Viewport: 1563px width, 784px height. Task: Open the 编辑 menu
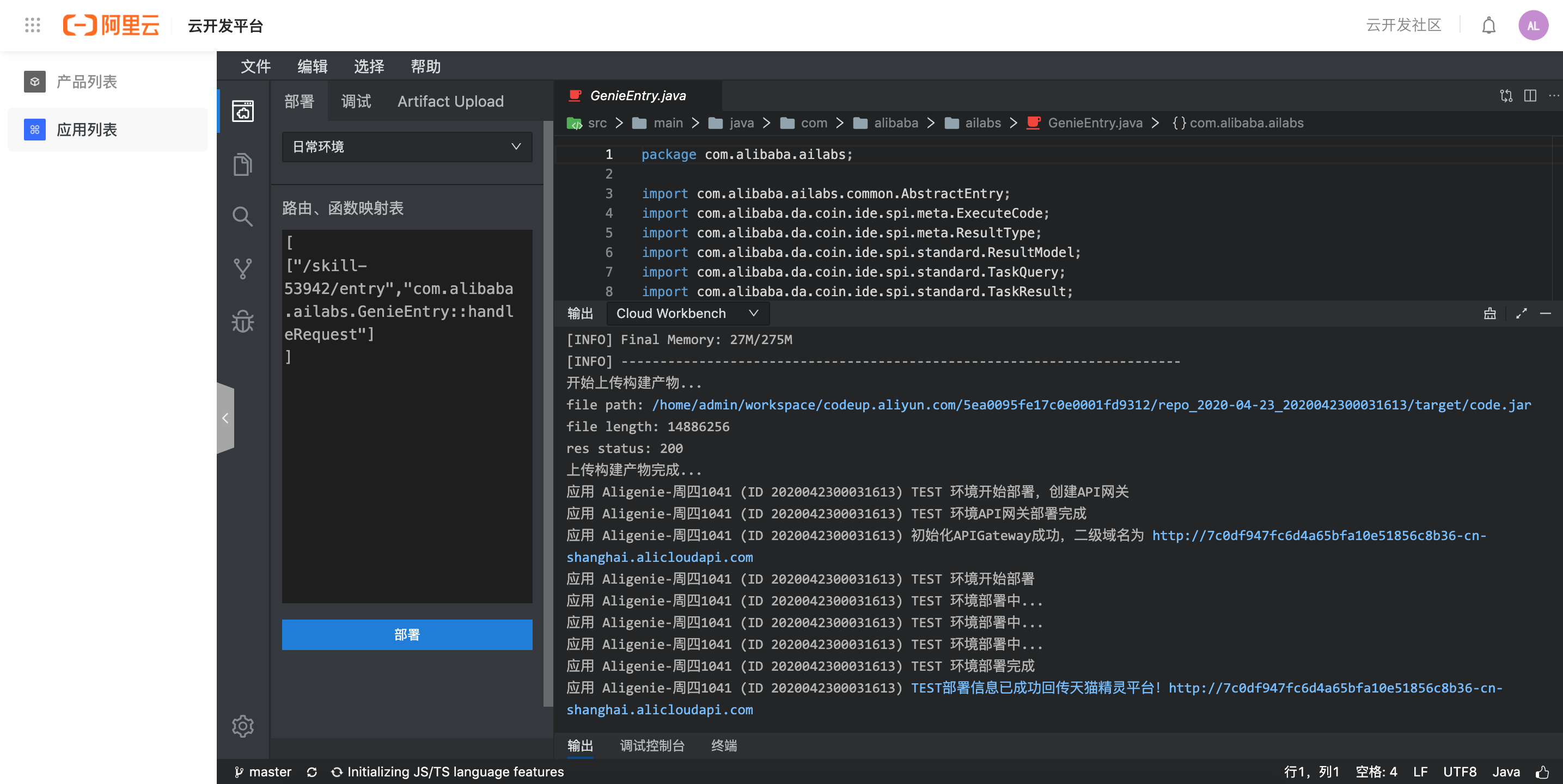click(313, 66)
